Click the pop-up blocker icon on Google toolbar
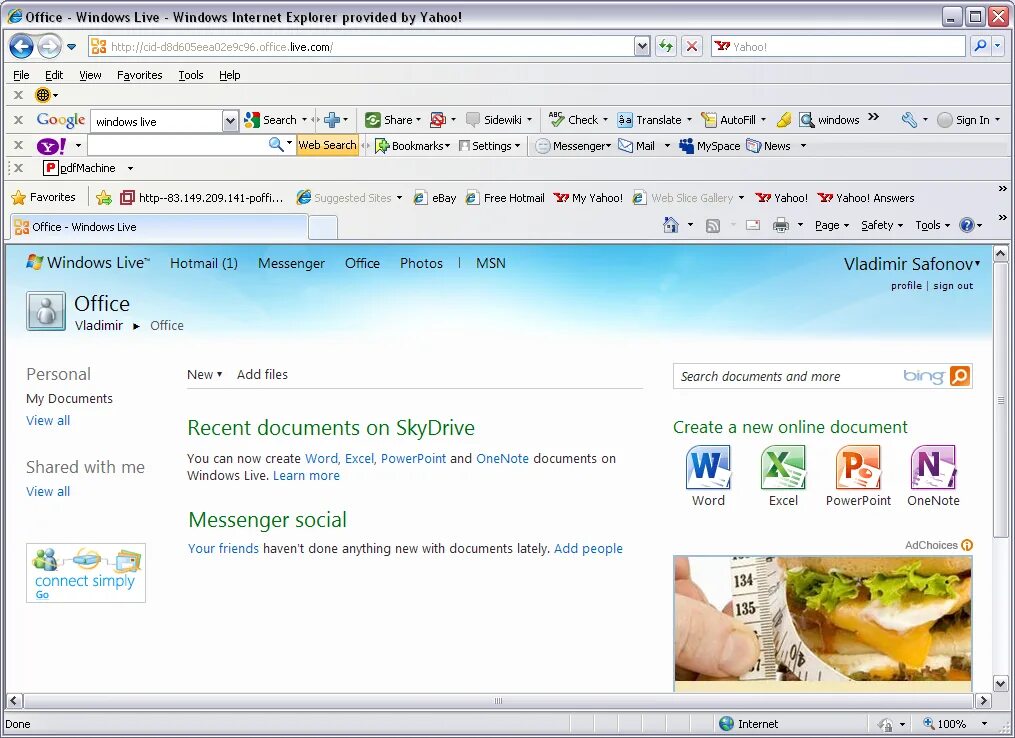 click(438, 120)
